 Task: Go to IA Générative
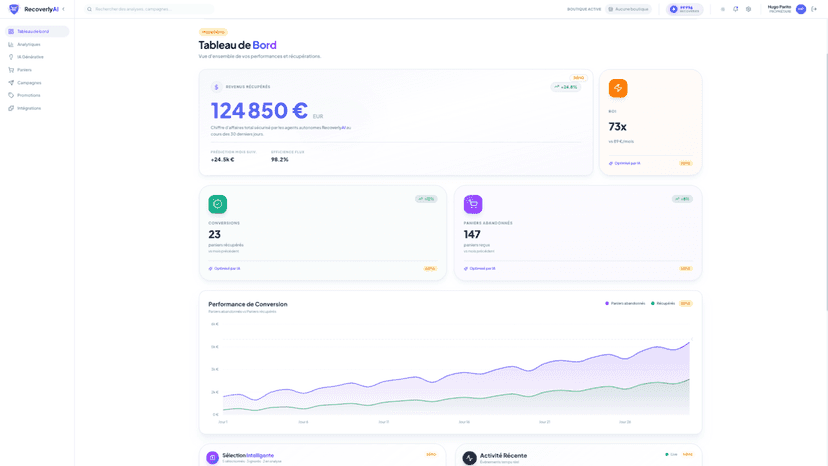[x=37, y=57]
